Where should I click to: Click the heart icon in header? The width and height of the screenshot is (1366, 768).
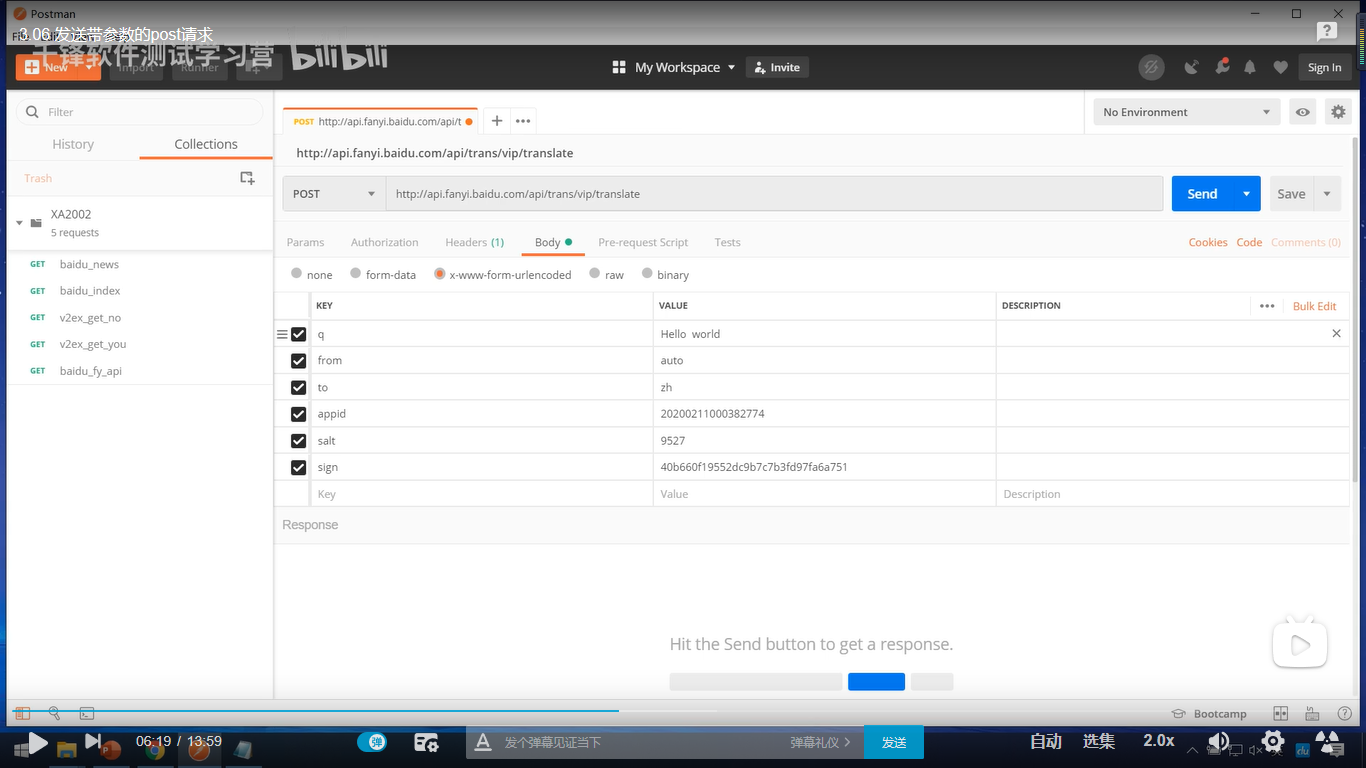click(x=1280, y=67)
